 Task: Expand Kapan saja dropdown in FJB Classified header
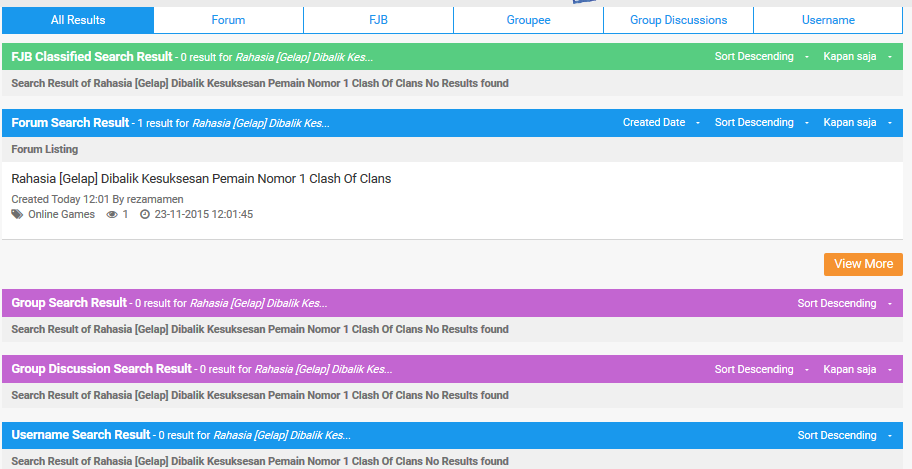[856, 57]
